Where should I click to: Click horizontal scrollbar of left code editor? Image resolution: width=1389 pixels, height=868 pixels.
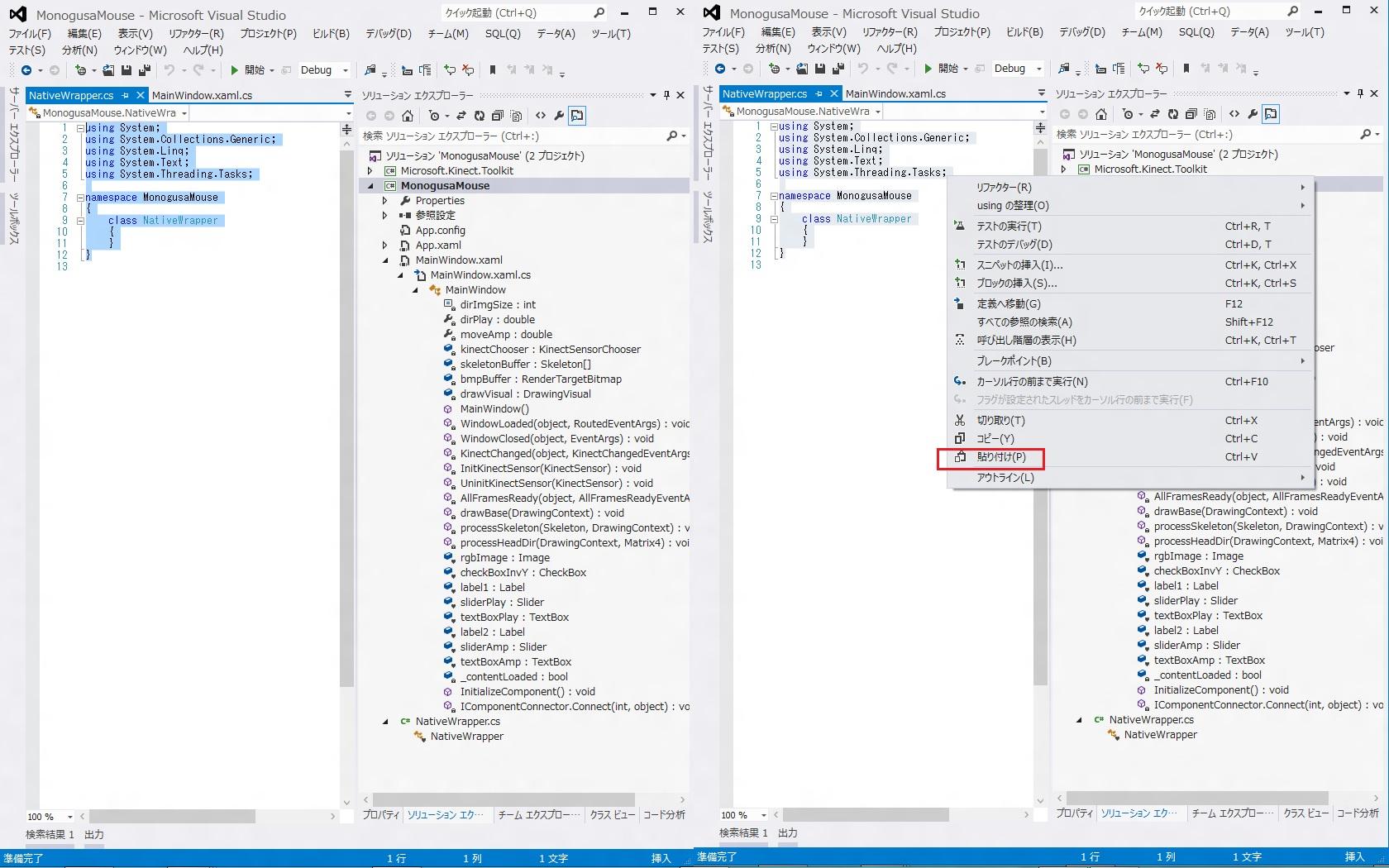(173, 817)
